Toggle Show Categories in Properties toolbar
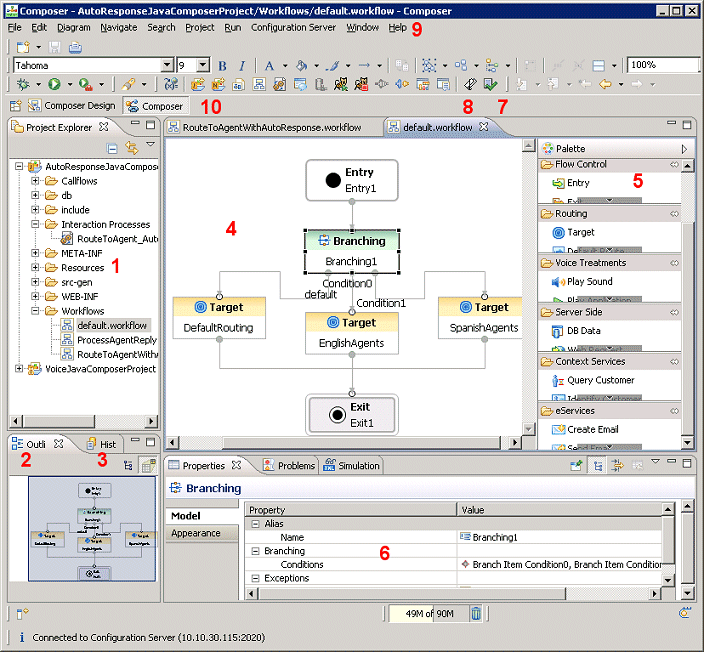The image size is (704, 652). coord(598,466)
